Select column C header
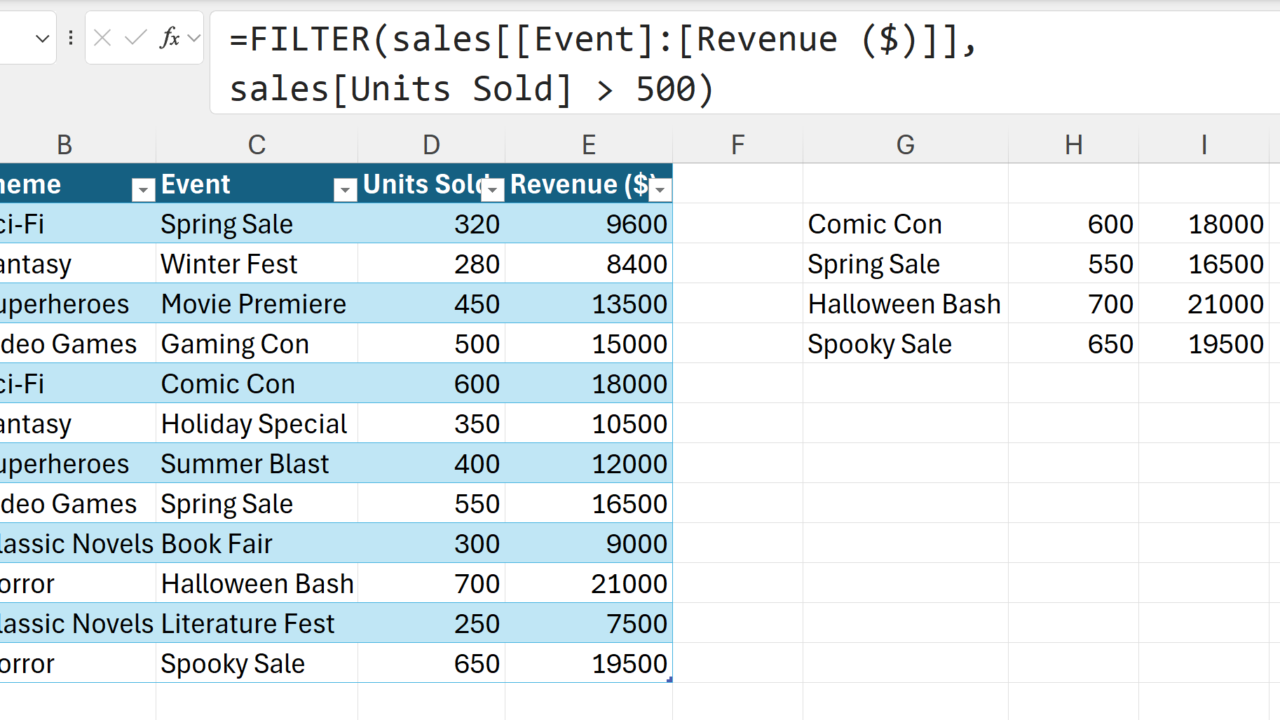The height and width of the screenshot is (720, 1280). 257,145
